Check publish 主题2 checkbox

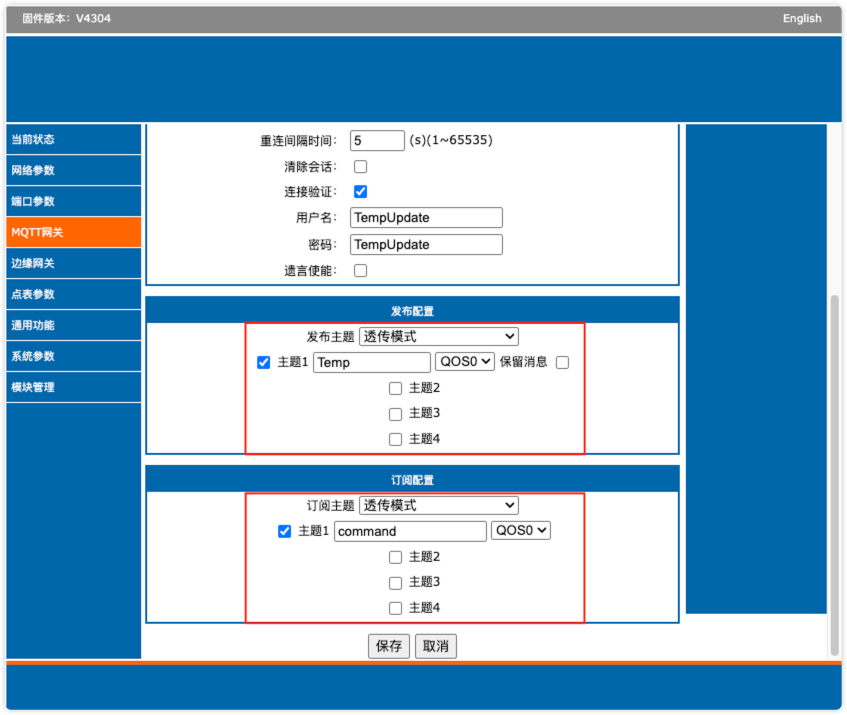pyautogui.click(x=395, y=388)
